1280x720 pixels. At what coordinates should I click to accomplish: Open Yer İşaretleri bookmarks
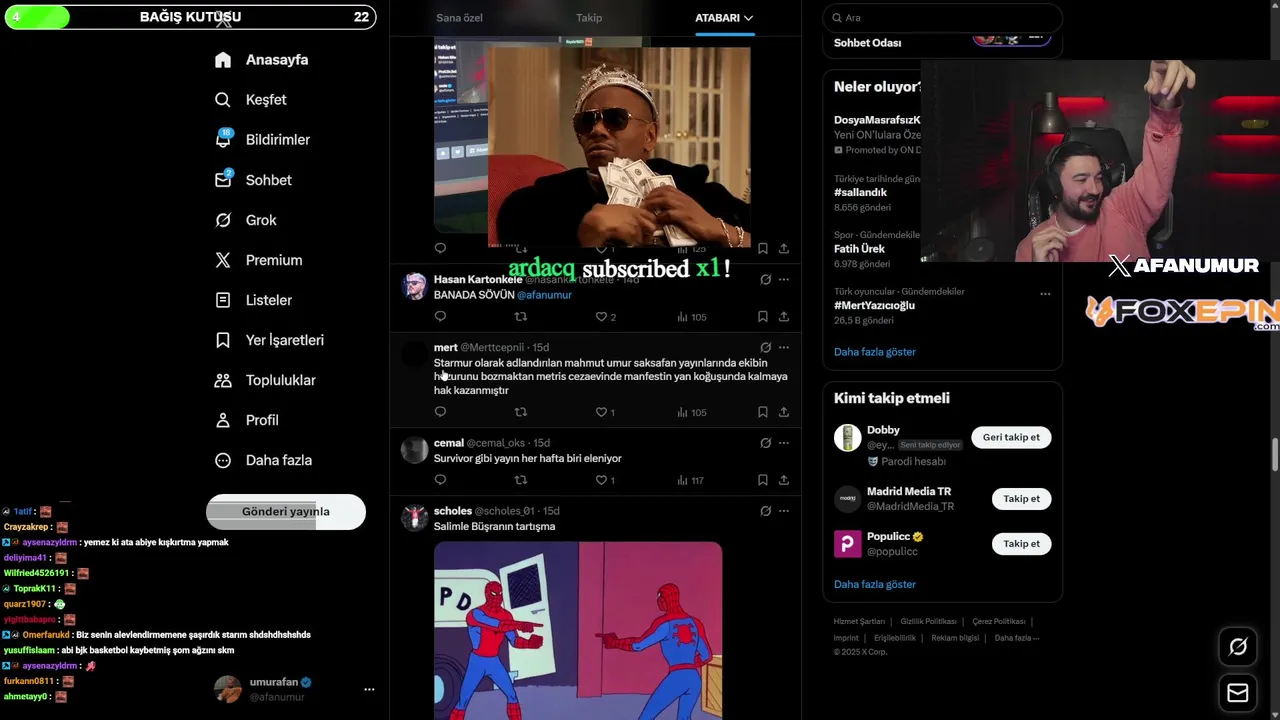[269, 340]
